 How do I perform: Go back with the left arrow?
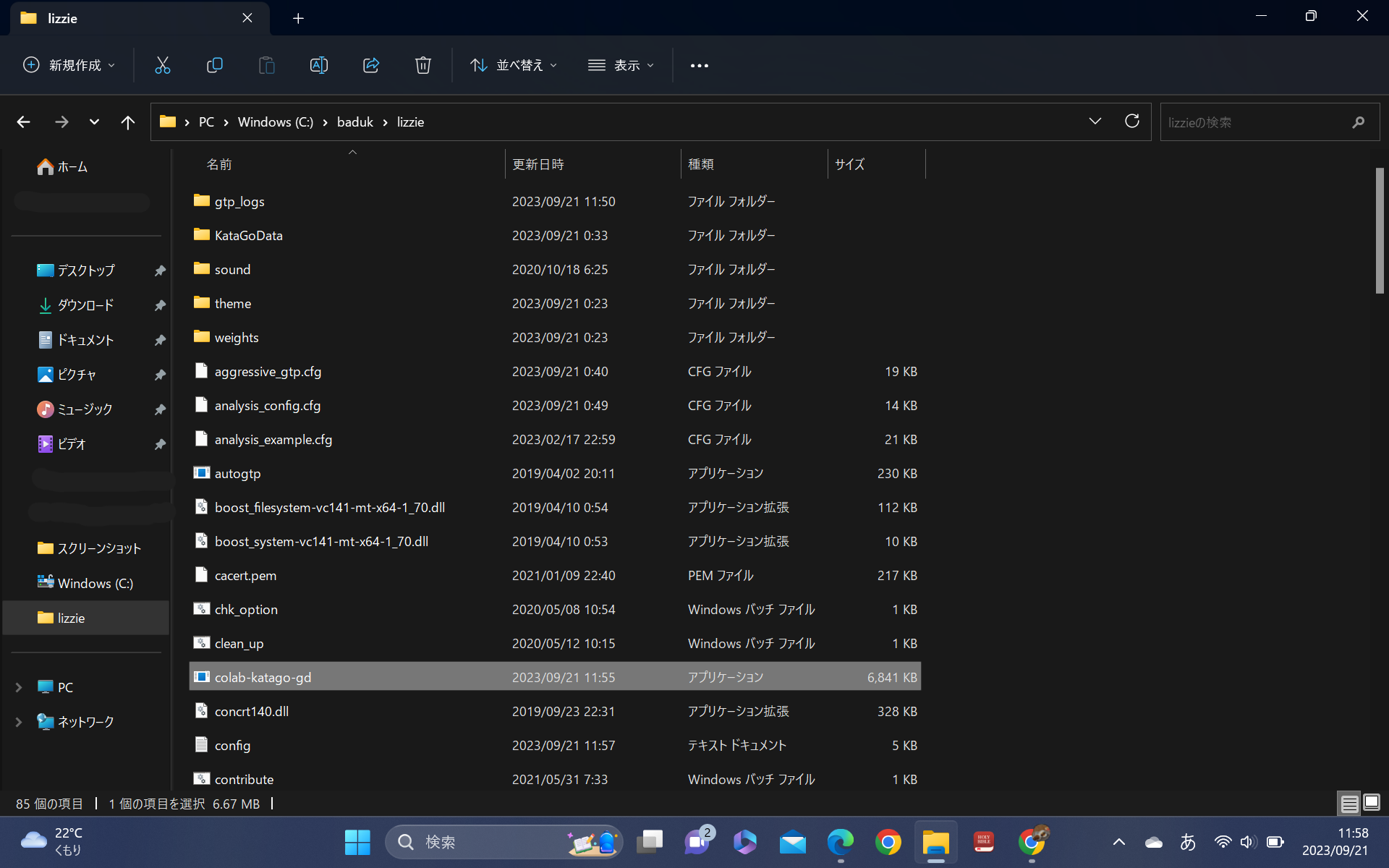tap(24, 122)
